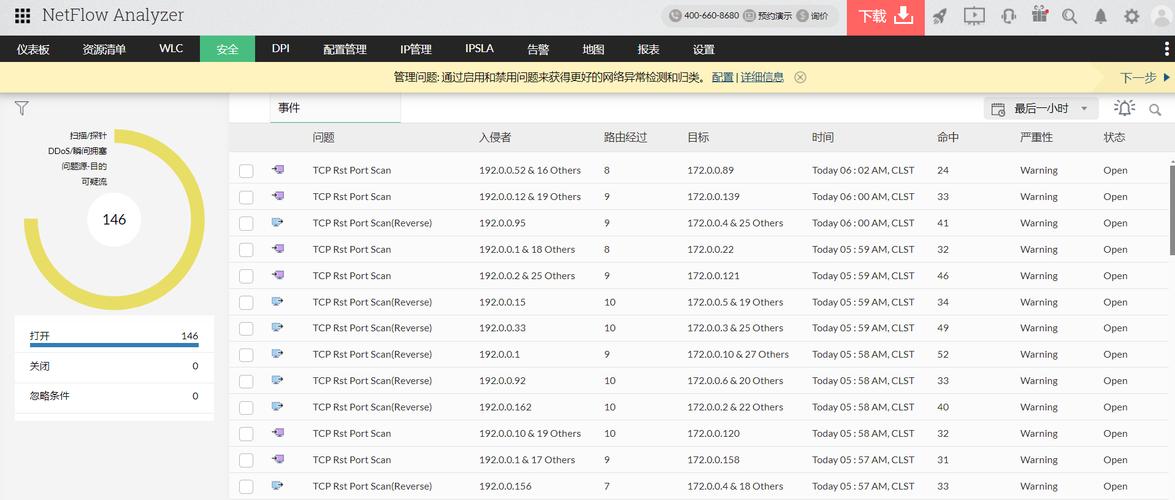Click the red 下载 download button
The height and width of the screenshot is (500, 1175).
pos(885,17)
